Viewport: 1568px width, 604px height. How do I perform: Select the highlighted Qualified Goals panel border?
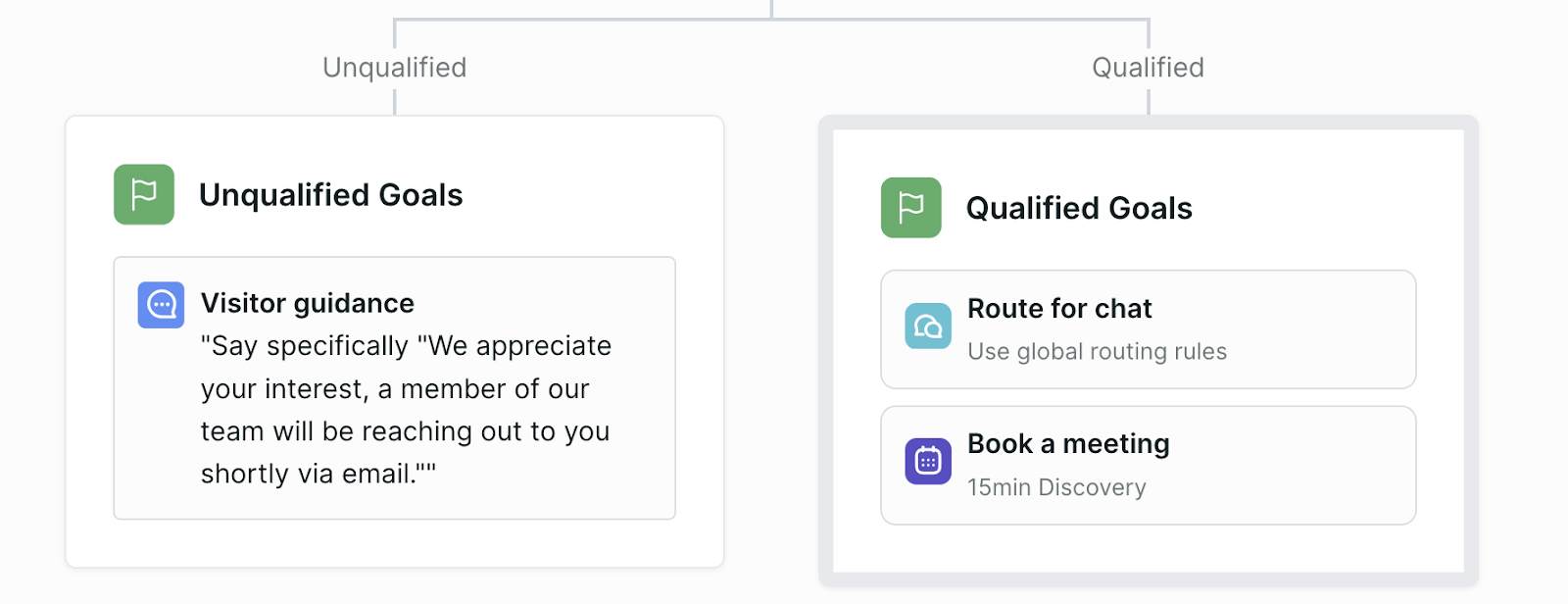click(x=1149, y=123)
